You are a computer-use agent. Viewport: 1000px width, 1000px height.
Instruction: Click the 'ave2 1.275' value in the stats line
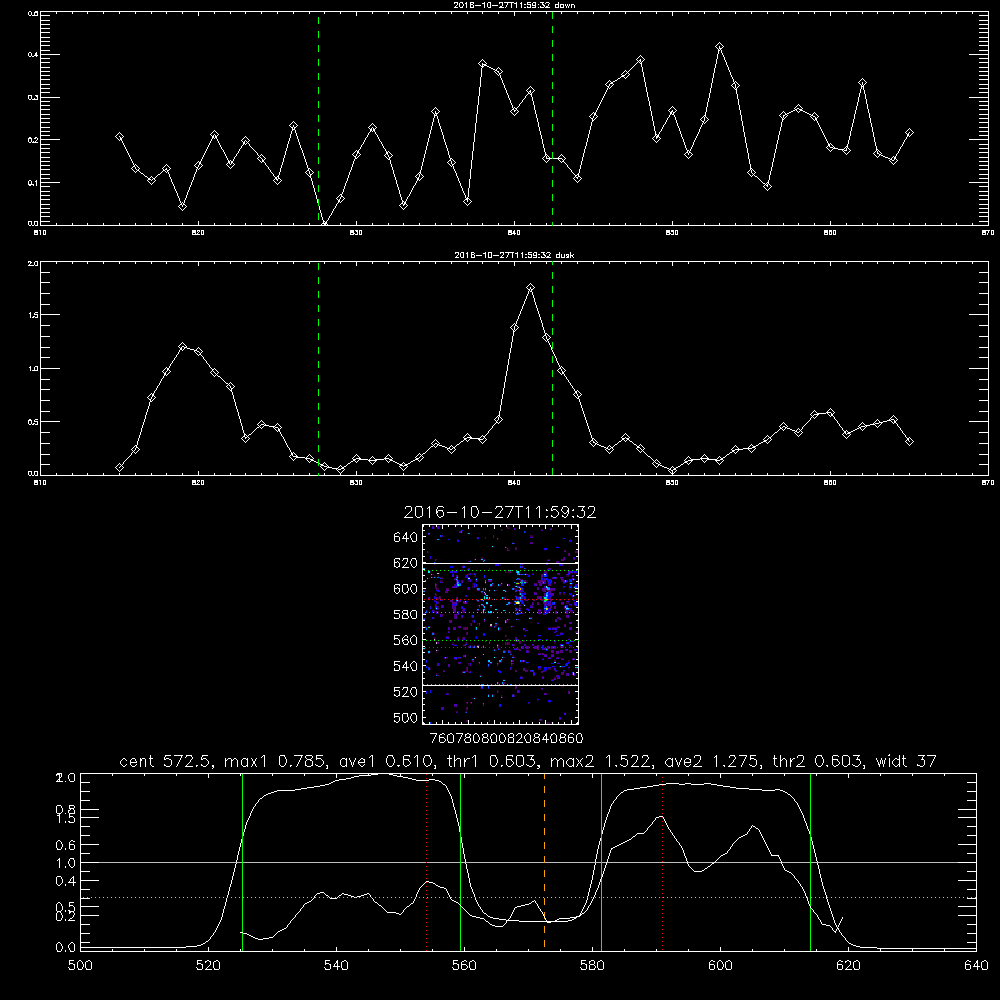coord(710,761)
